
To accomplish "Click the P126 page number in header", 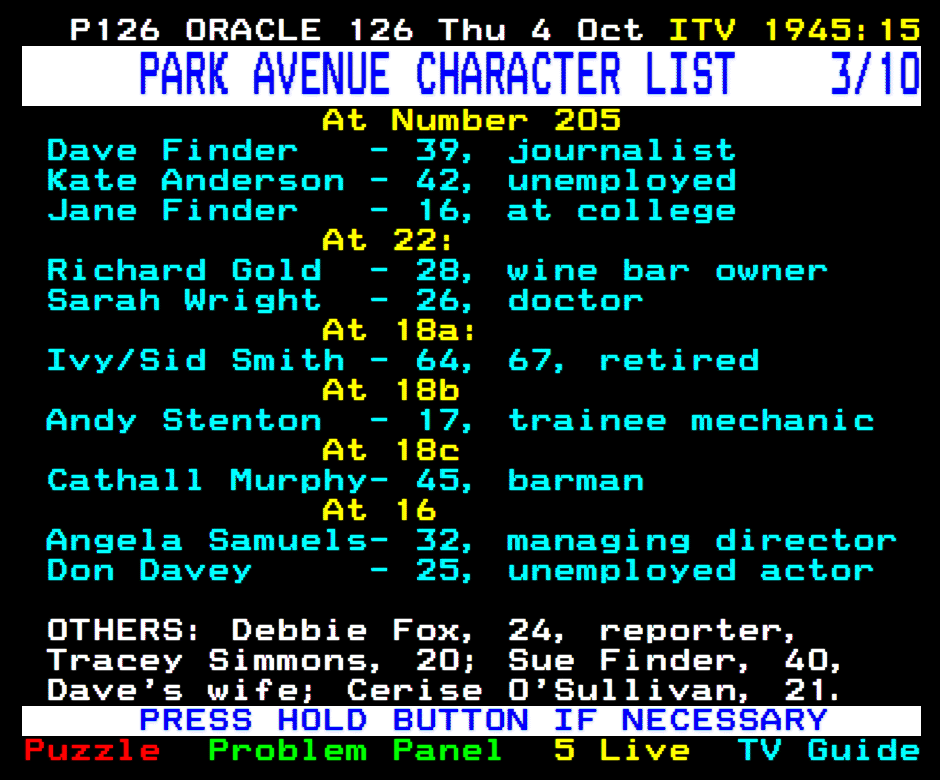I will coord(115,29).
